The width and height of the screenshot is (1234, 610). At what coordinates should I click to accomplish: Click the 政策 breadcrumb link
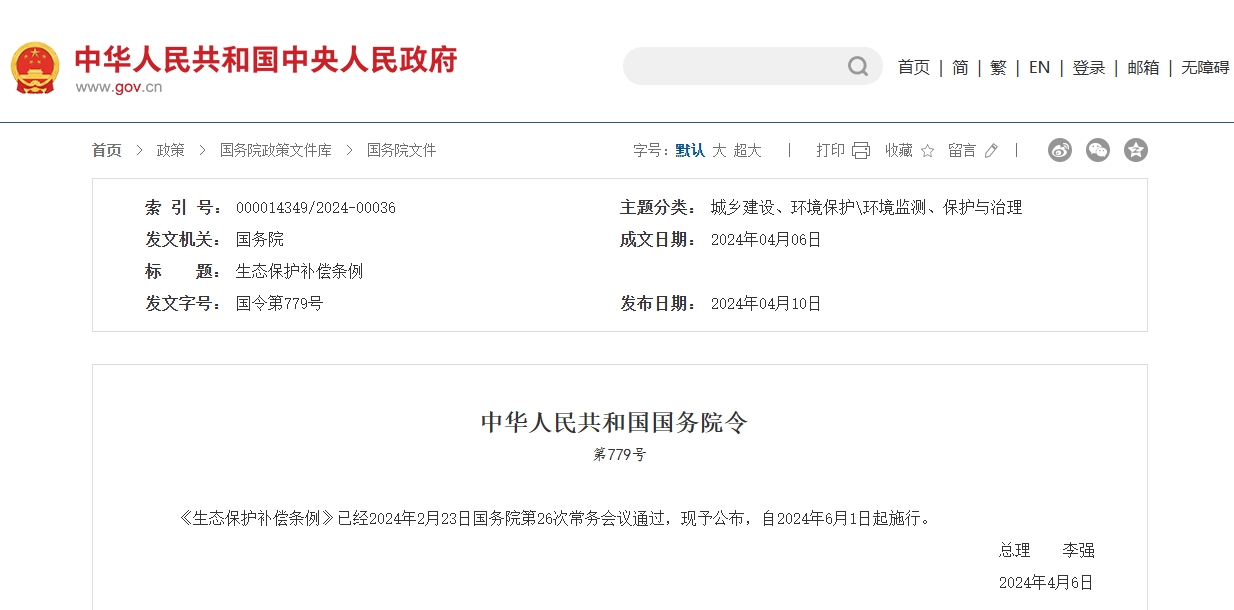(x=170, y=150)
